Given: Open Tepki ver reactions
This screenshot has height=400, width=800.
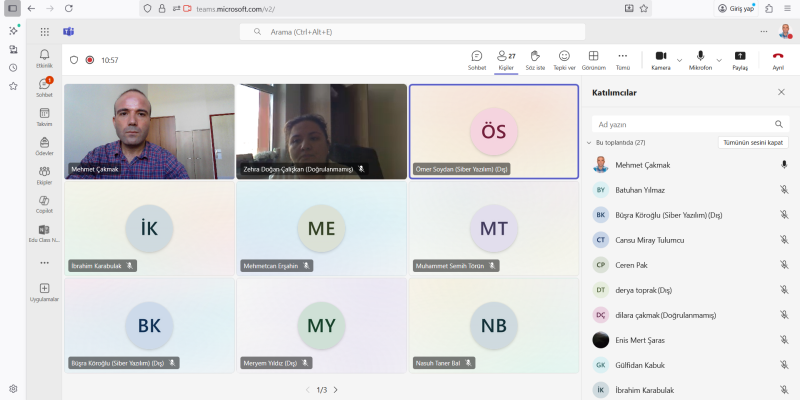Looking at the screenshot, I should click(564, 60).
